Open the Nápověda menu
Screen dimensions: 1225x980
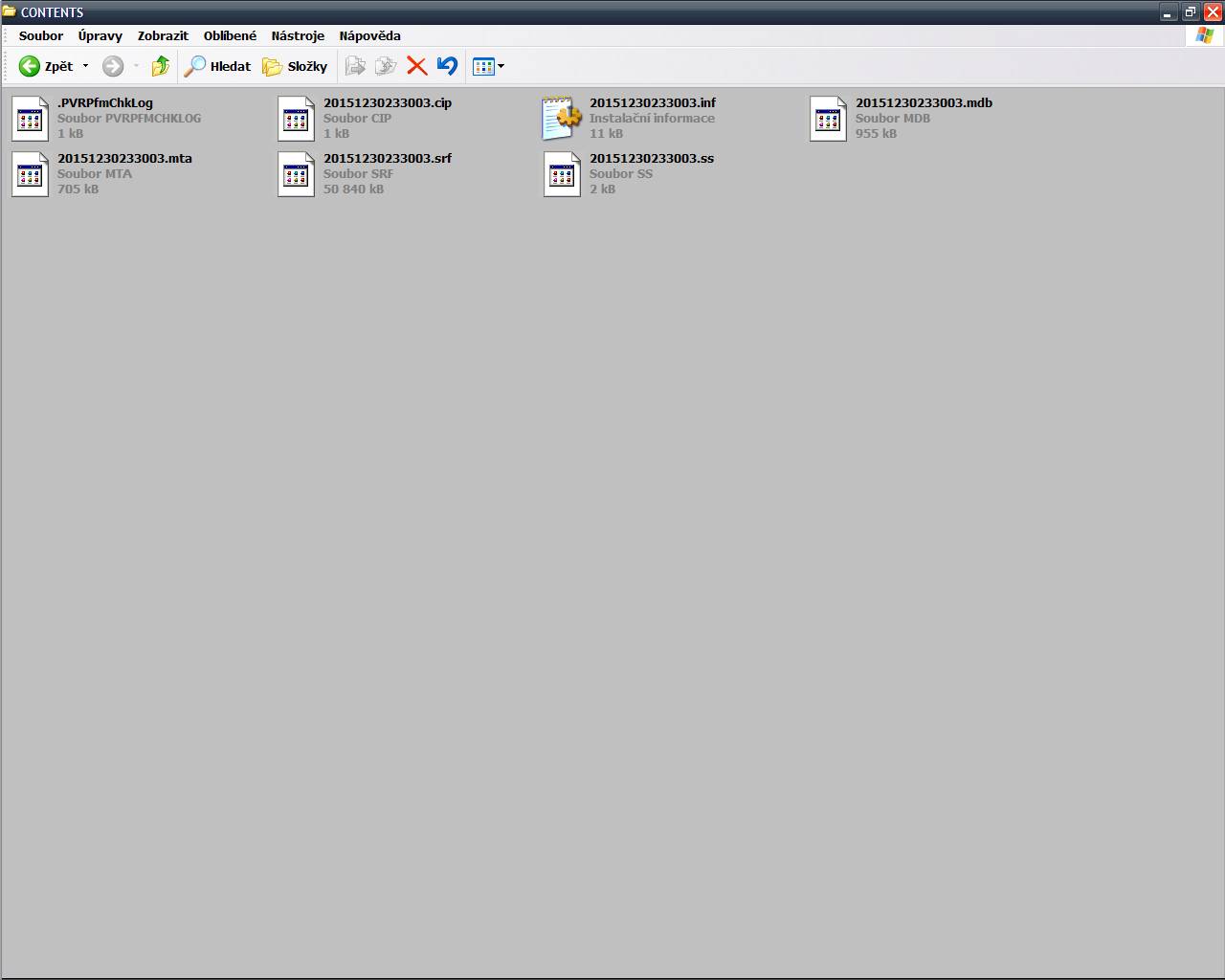[369, 35]
